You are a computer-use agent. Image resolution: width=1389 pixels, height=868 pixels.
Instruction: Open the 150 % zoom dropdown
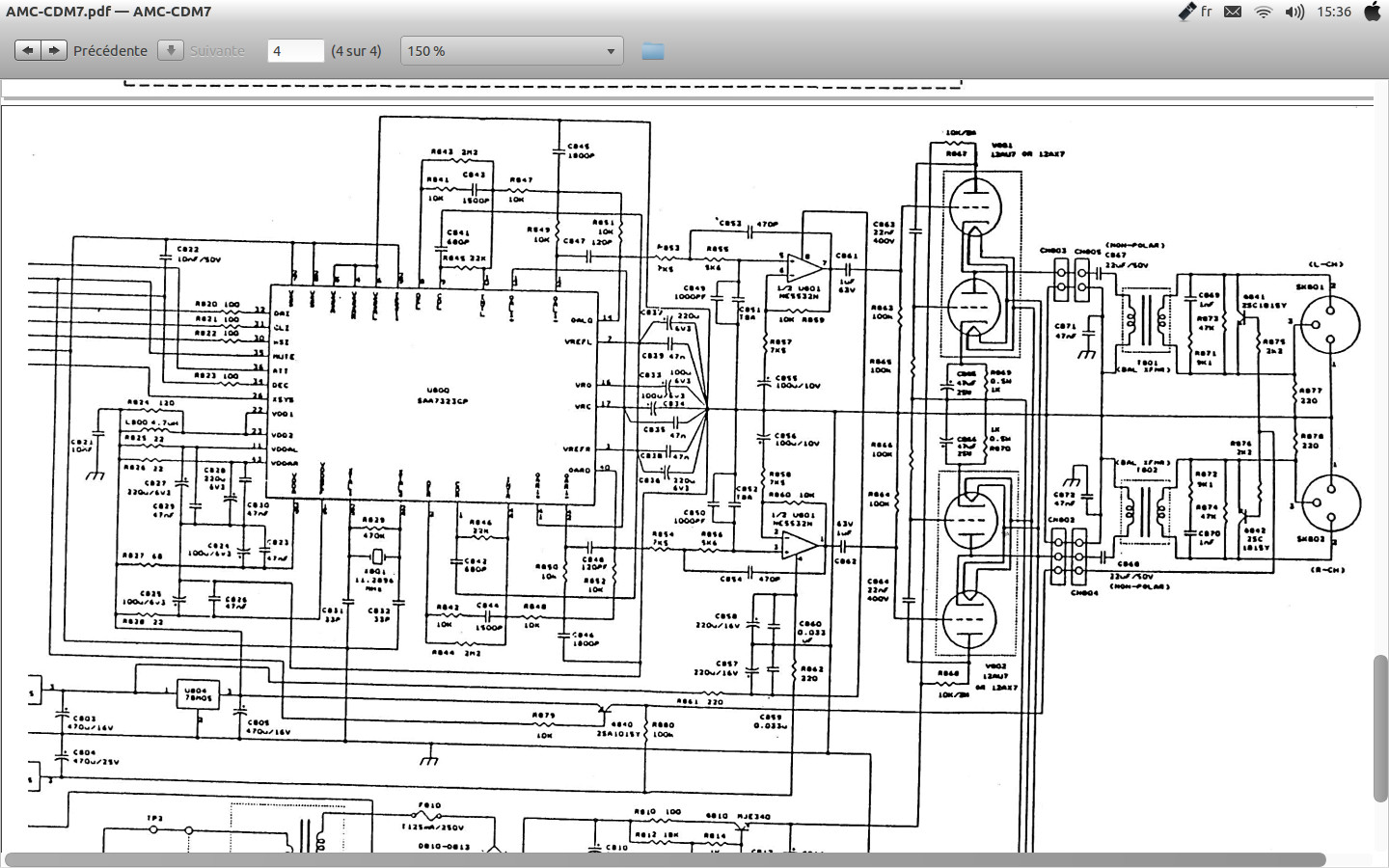coord(511,51)
